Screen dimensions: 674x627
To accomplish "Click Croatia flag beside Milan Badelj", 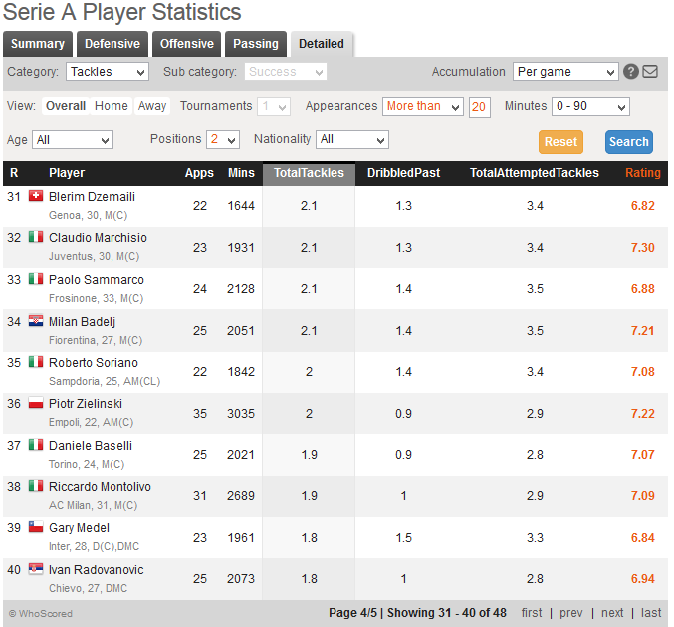I will [x=36, y=321].
